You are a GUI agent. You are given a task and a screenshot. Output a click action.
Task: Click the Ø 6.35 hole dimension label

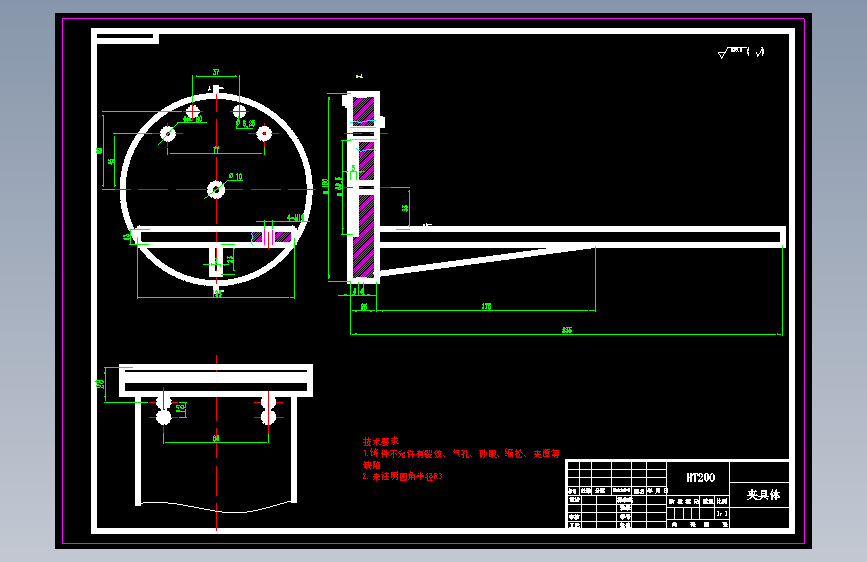(x=246, y=123)
